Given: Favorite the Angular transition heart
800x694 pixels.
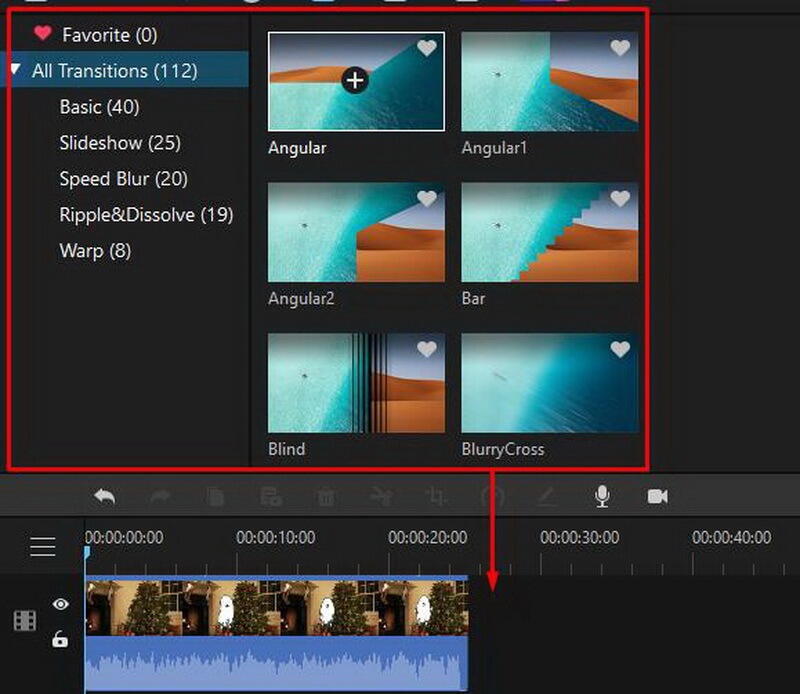Looking at the screenshot, I should (x=427, y=48).
